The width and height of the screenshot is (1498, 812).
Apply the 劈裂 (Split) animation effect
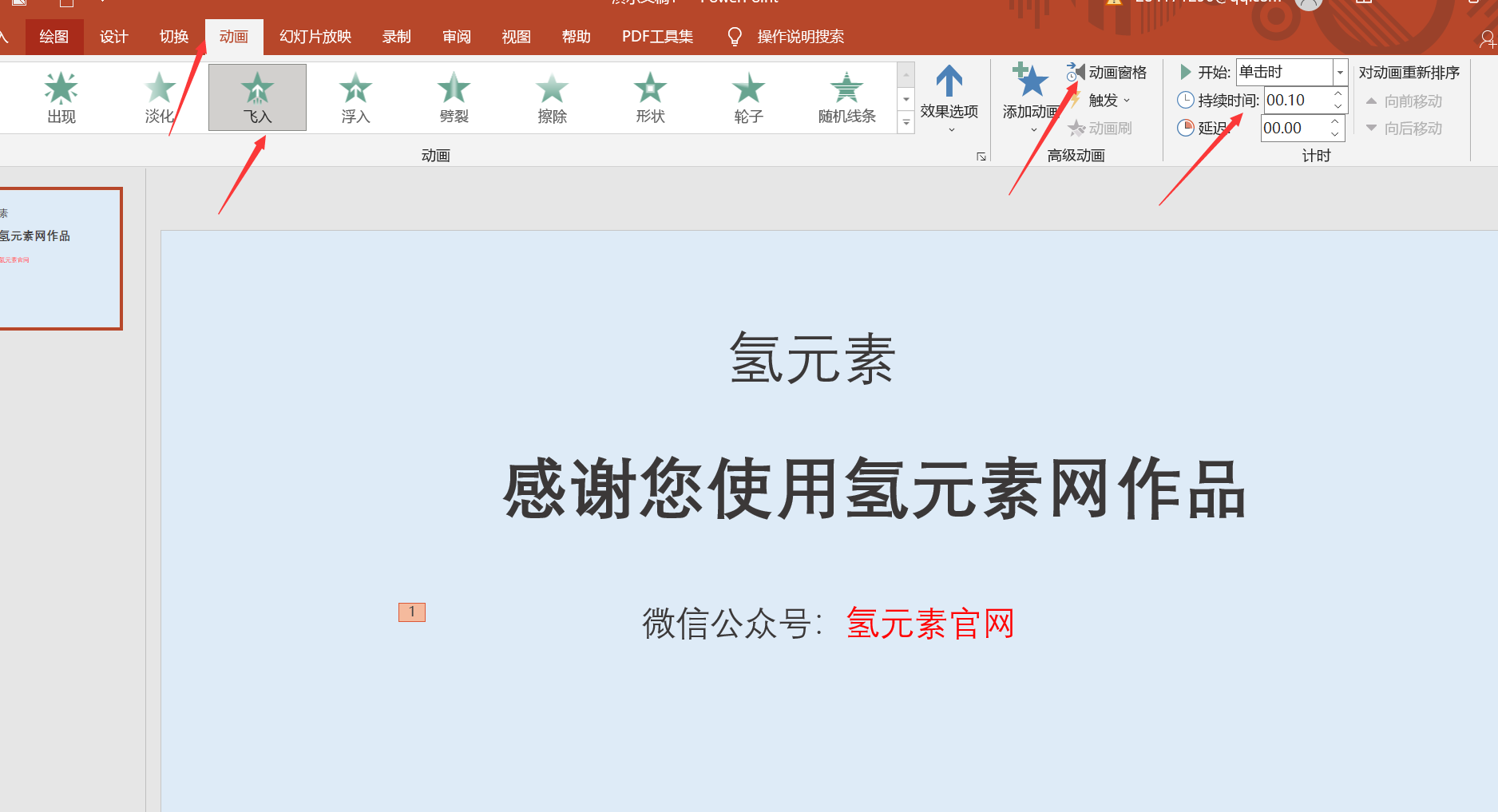[454, 97]
